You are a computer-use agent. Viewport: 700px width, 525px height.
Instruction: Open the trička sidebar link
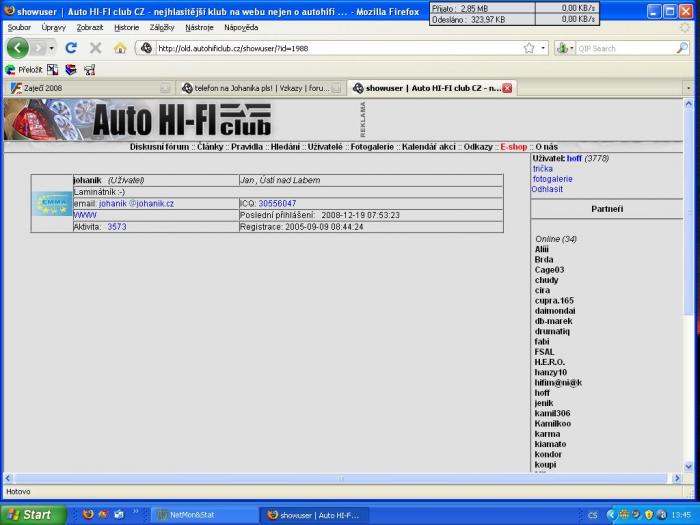pos(542,168)
